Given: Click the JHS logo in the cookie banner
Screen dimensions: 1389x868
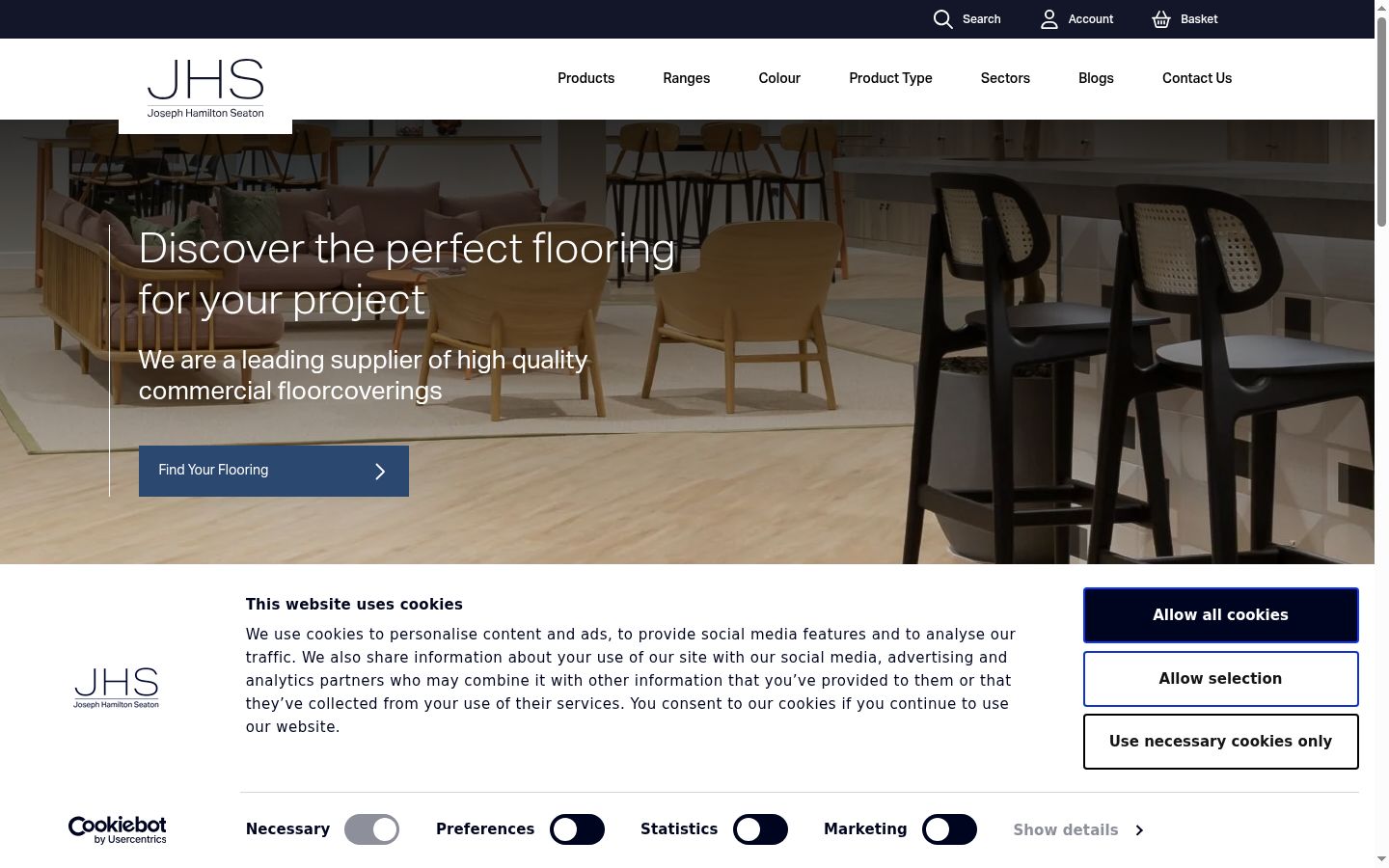Looking at the screenshot, I should click(x=117, y=688).
